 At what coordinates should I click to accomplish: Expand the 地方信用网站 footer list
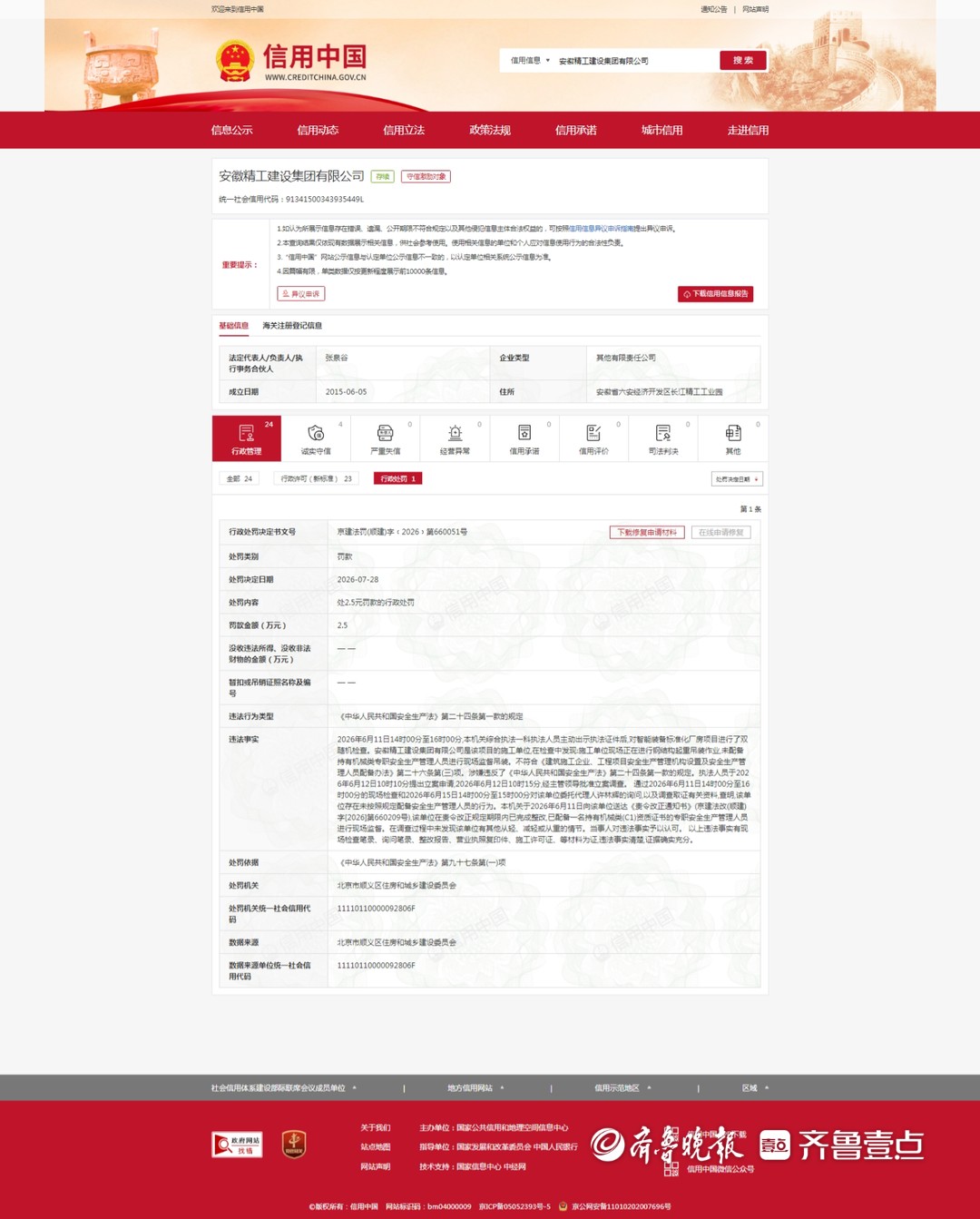(475, 1087)
